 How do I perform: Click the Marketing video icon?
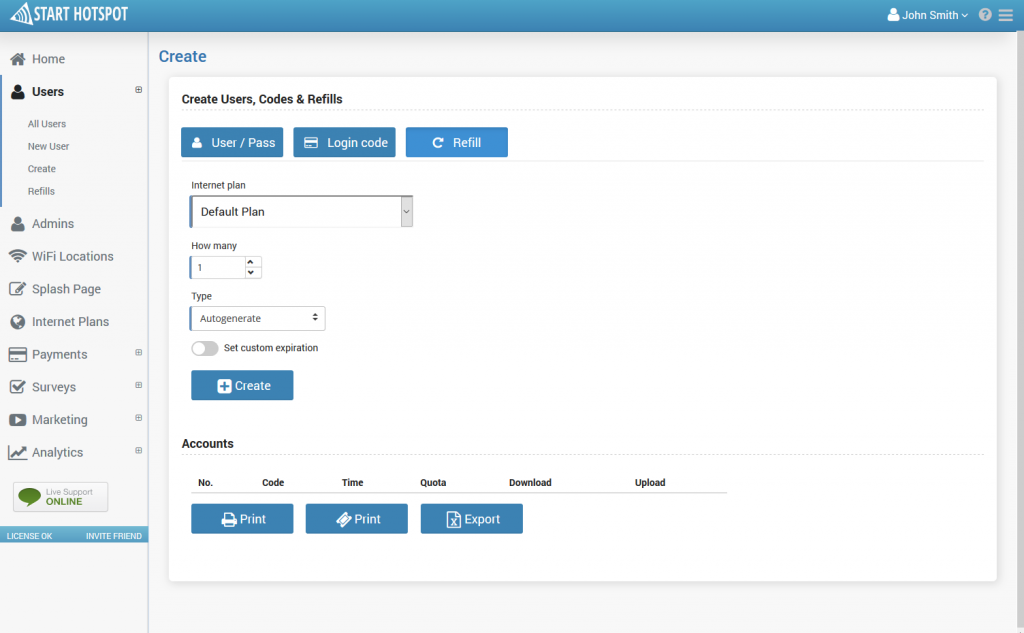18,419
